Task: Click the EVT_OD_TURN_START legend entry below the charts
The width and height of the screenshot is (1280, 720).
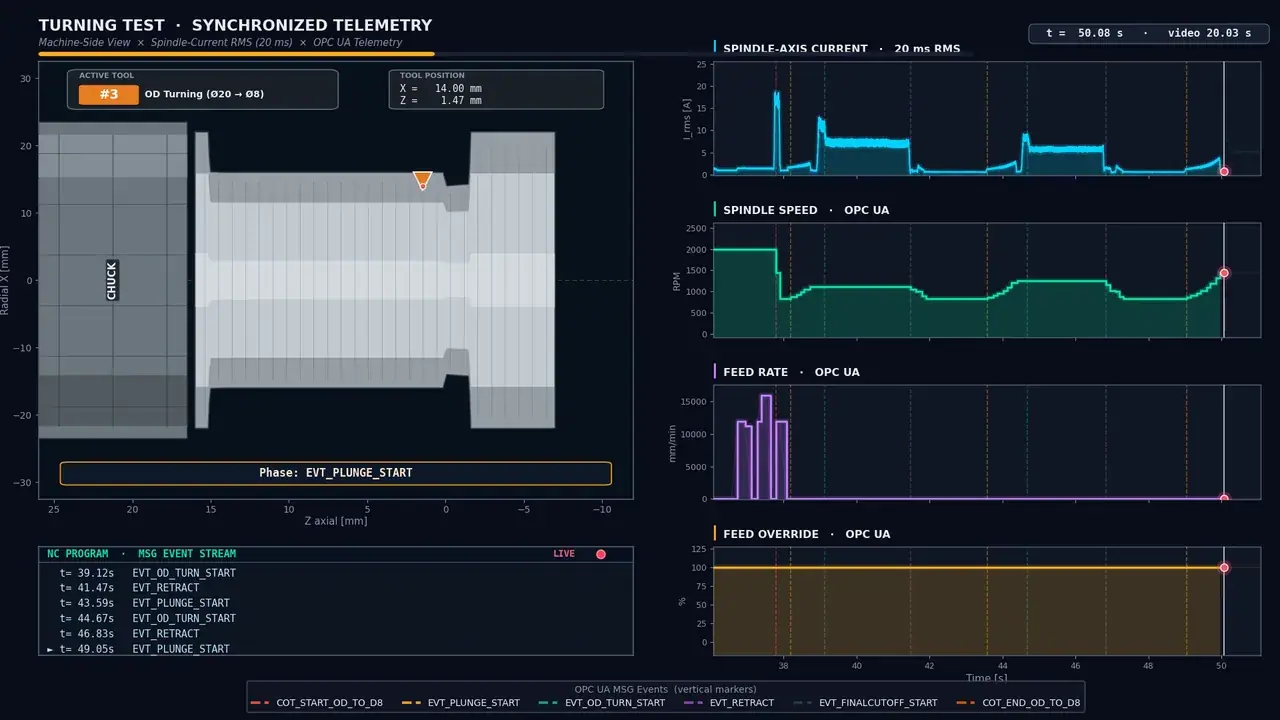Action: (601, 703)
